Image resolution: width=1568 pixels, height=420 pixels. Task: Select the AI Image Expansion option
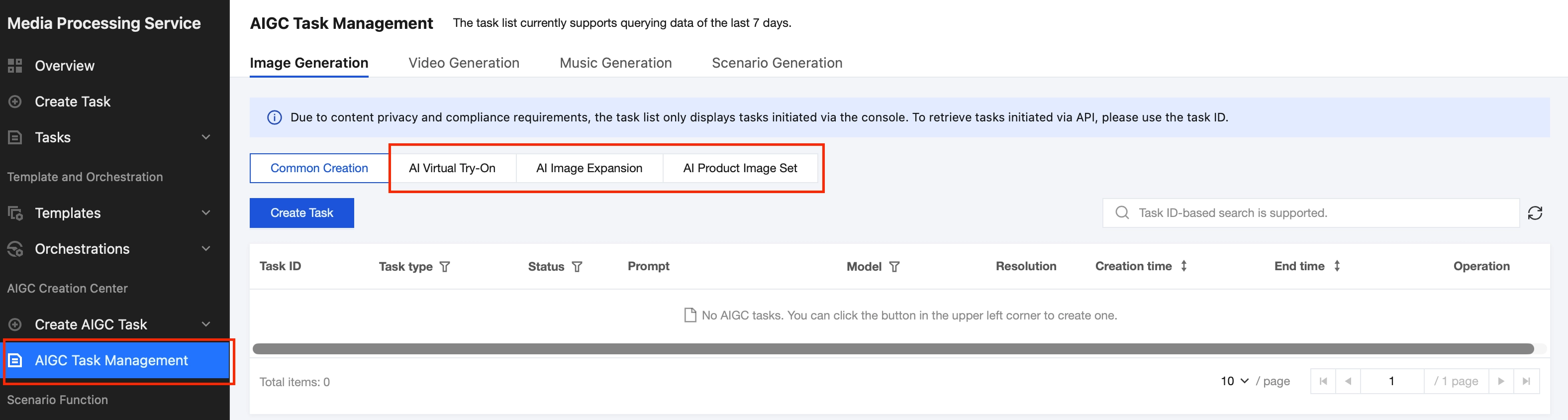point(589,168)
